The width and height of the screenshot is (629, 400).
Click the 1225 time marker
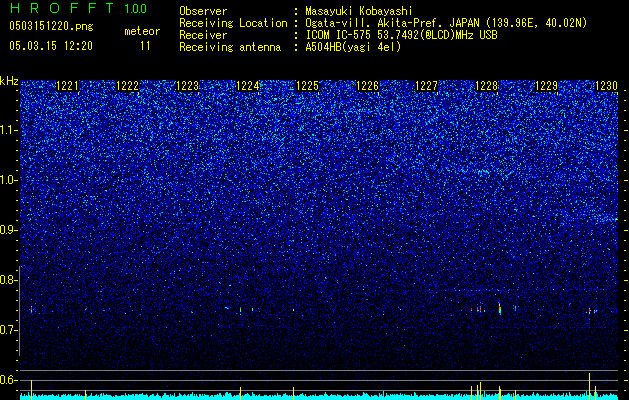(x=308, y=86)
